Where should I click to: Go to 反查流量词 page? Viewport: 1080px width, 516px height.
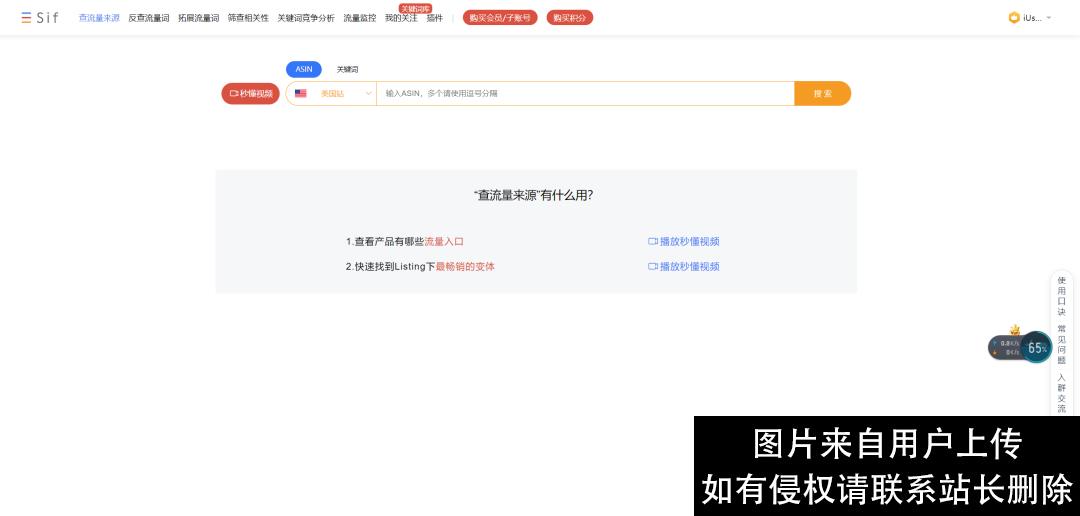pos(149,18)
